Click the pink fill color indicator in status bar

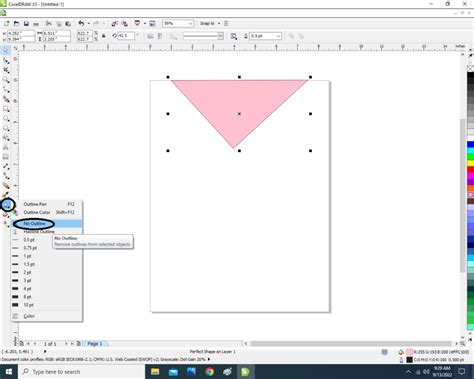click(409, 352)
